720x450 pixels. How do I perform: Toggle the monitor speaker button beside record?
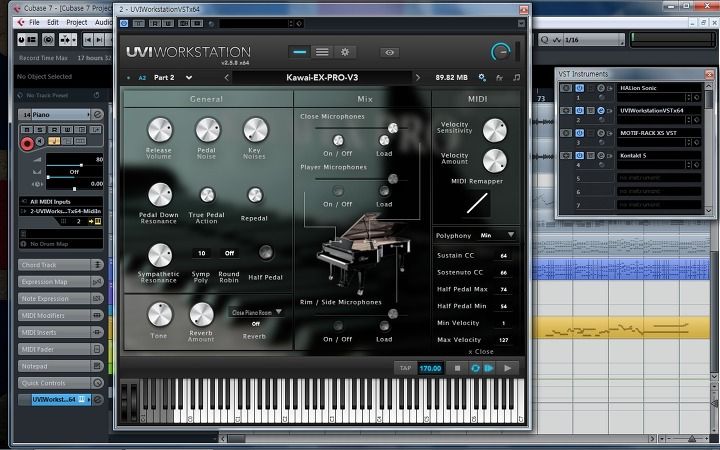pos(40,141)
